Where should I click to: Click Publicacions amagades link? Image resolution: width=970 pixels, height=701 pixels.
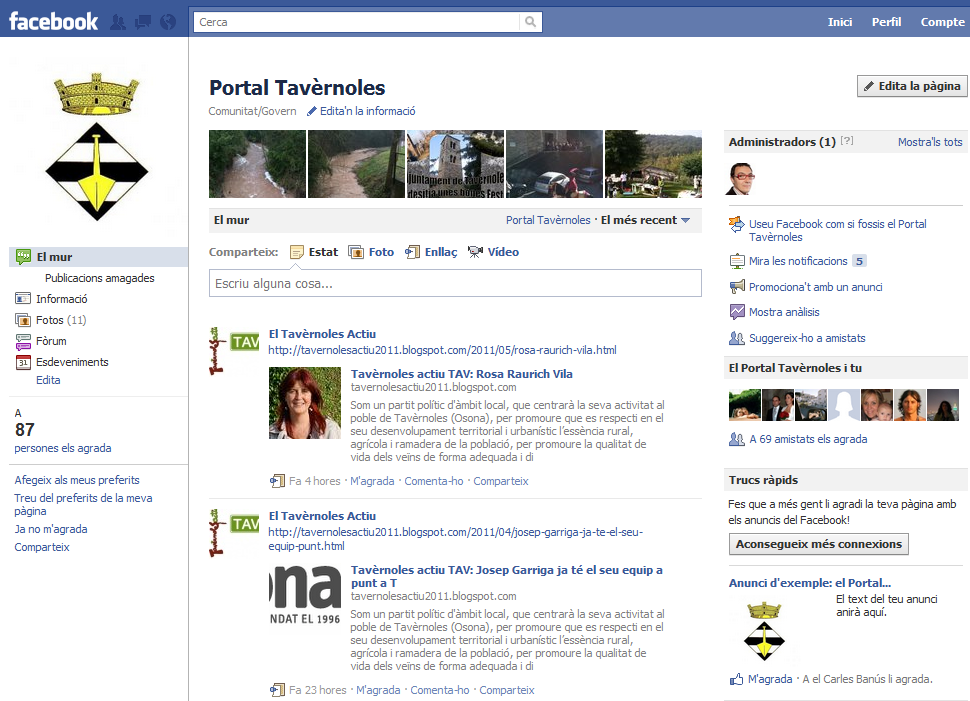point(100,278)
